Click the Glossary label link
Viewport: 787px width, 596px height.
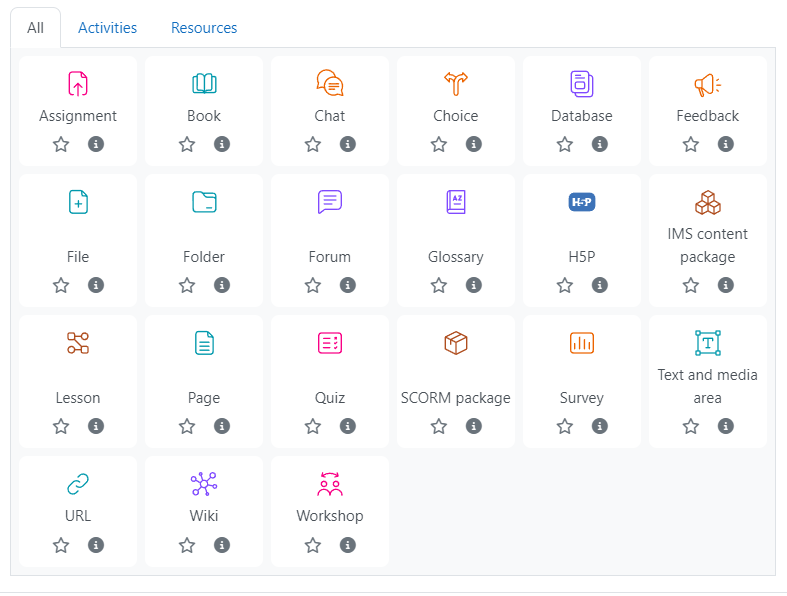456,257
